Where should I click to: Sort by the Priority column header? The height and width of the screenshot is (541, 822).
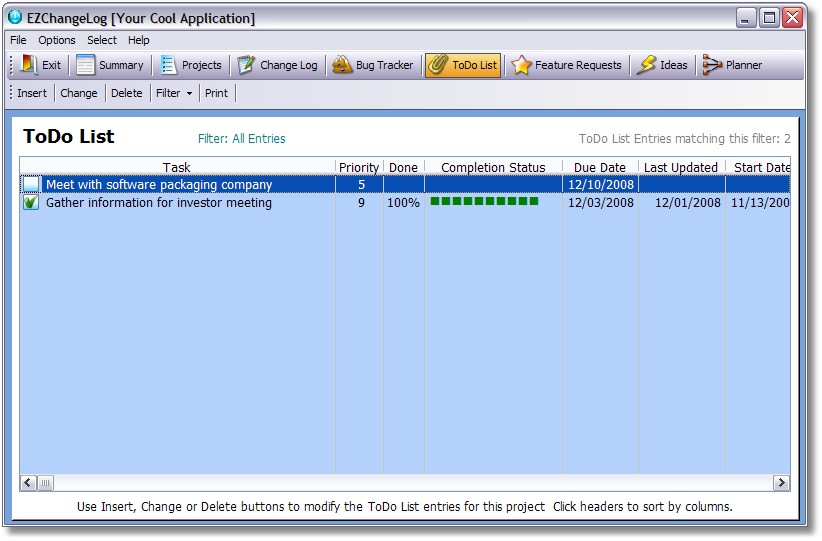pyautogui.click(x=359, y=167)
